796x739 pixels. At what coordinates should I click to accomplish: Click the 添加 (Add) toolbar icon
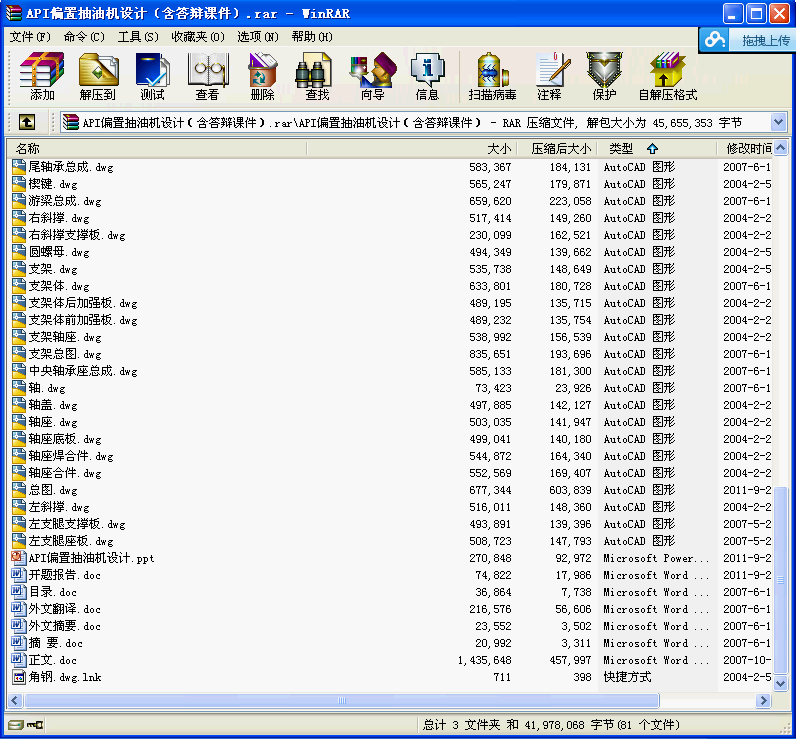[x=42, y=76]
